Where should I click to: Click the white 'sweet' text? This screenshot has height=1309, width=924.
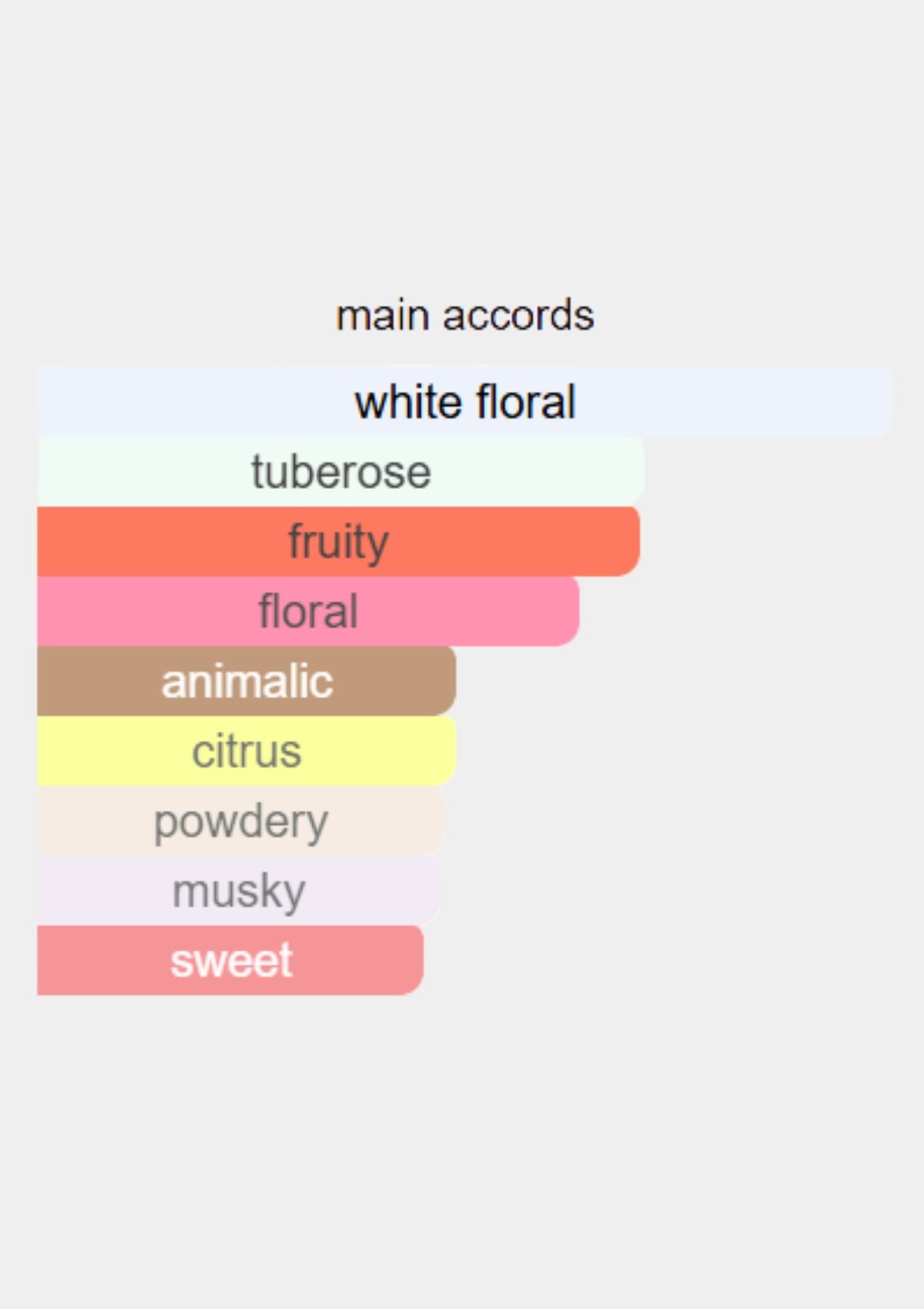click(231, 960)
